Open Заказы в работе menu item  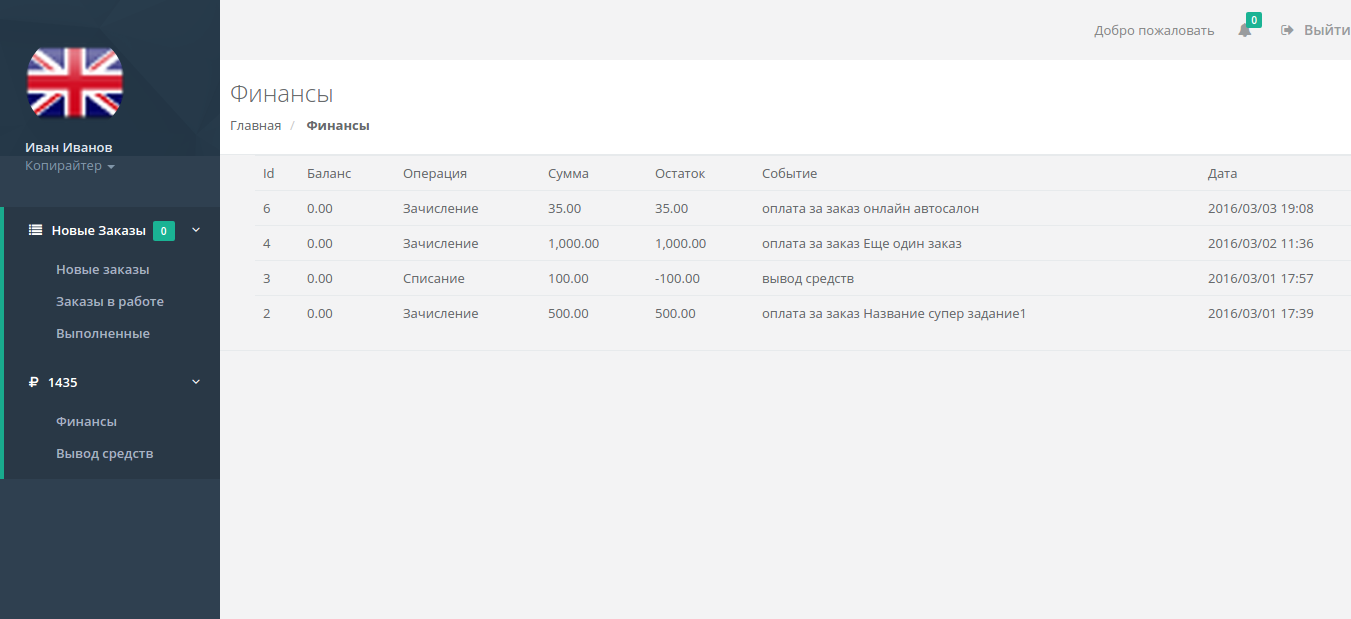click(110, 302)
